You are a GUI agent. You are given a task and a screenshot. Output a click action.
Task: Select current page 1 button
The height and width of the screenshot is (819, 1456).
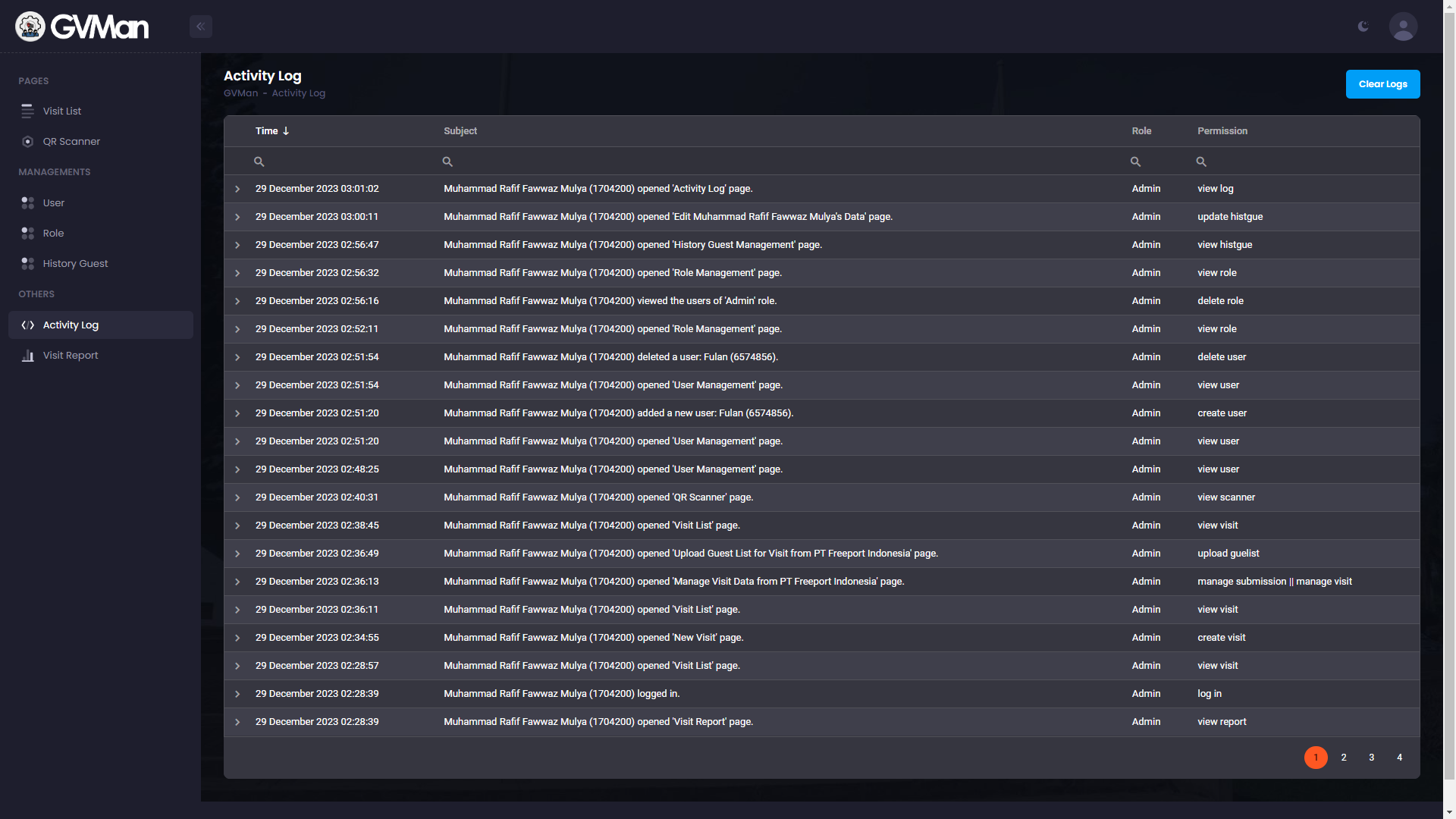click(x=1316, y=758)
